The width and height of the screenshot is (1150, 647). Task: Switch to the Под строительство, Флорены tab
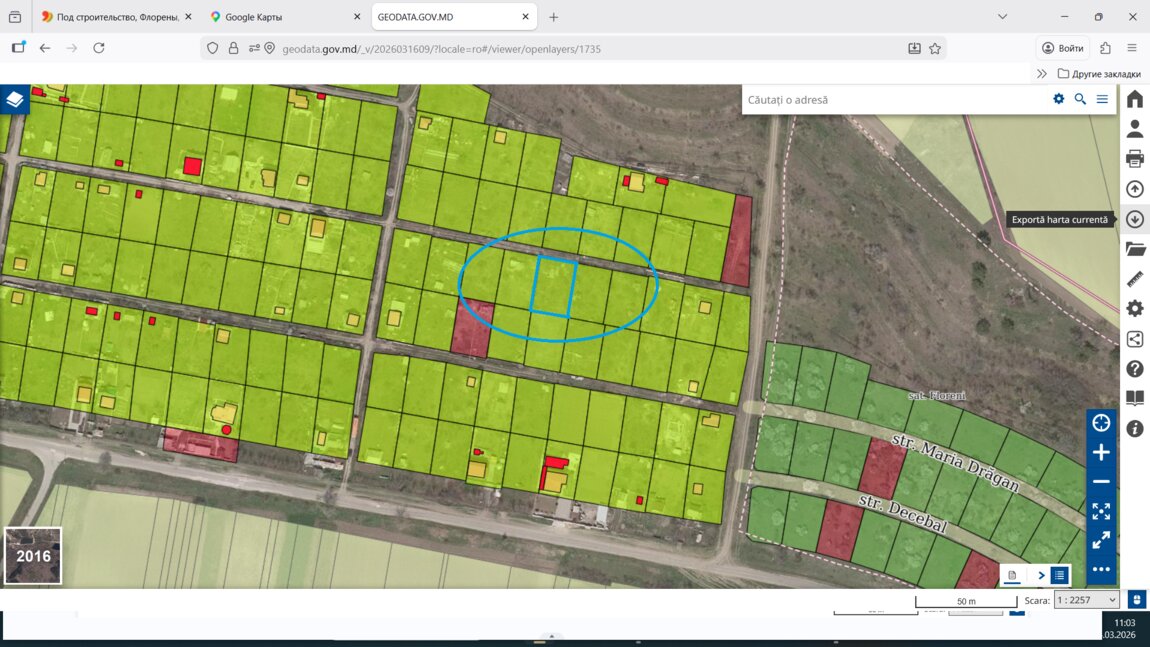[108, 17]
